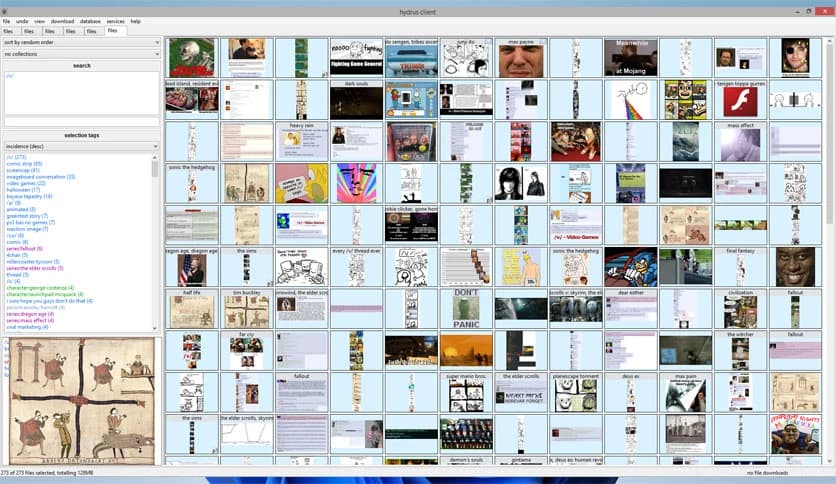Focus the tag search input field
The width and height of the screenshot is (836, 484).
pos(82,122)
